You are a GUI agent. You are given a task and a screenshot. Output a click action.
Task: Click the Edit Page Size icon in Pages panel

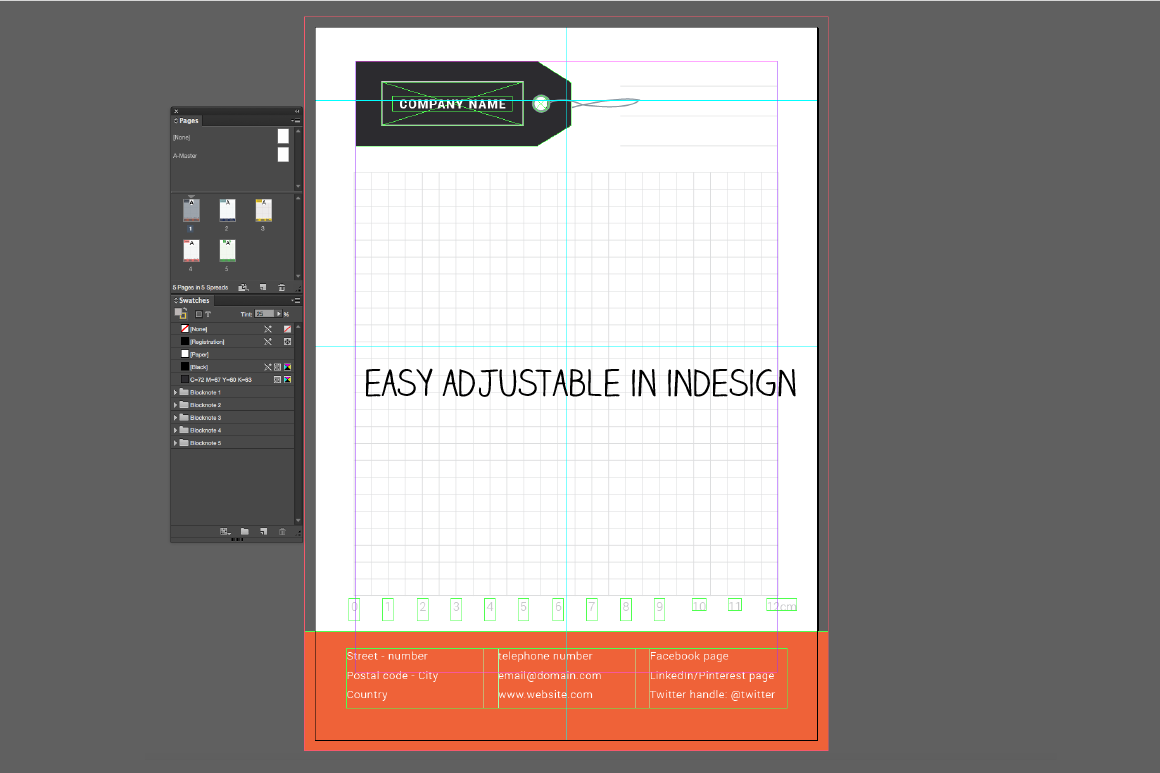tap(242, 287)
